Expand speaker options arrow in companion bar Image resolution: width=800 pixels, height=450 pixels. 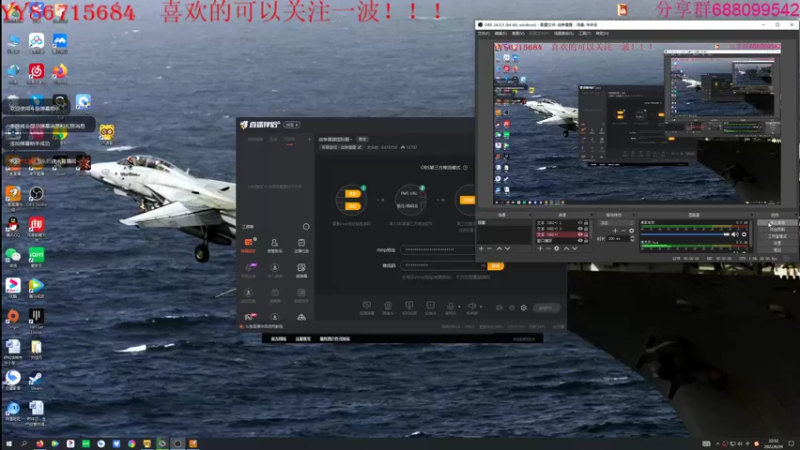click(481, 307)
